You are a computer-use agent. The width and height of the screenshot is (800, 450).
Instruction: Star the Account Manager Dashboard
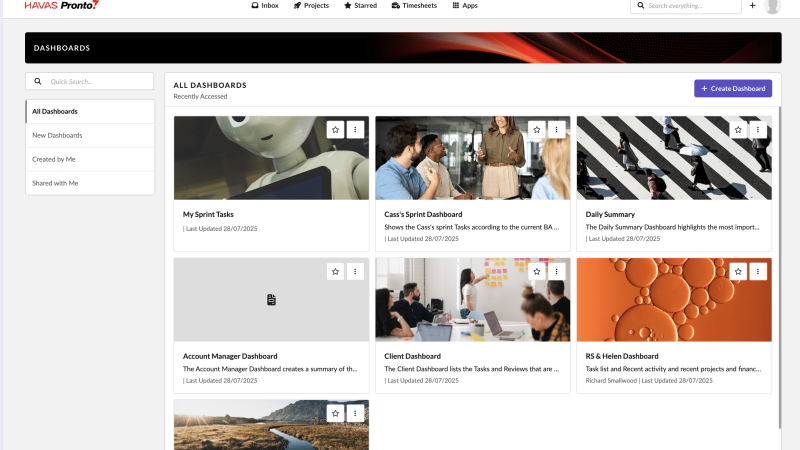(336, 271)
